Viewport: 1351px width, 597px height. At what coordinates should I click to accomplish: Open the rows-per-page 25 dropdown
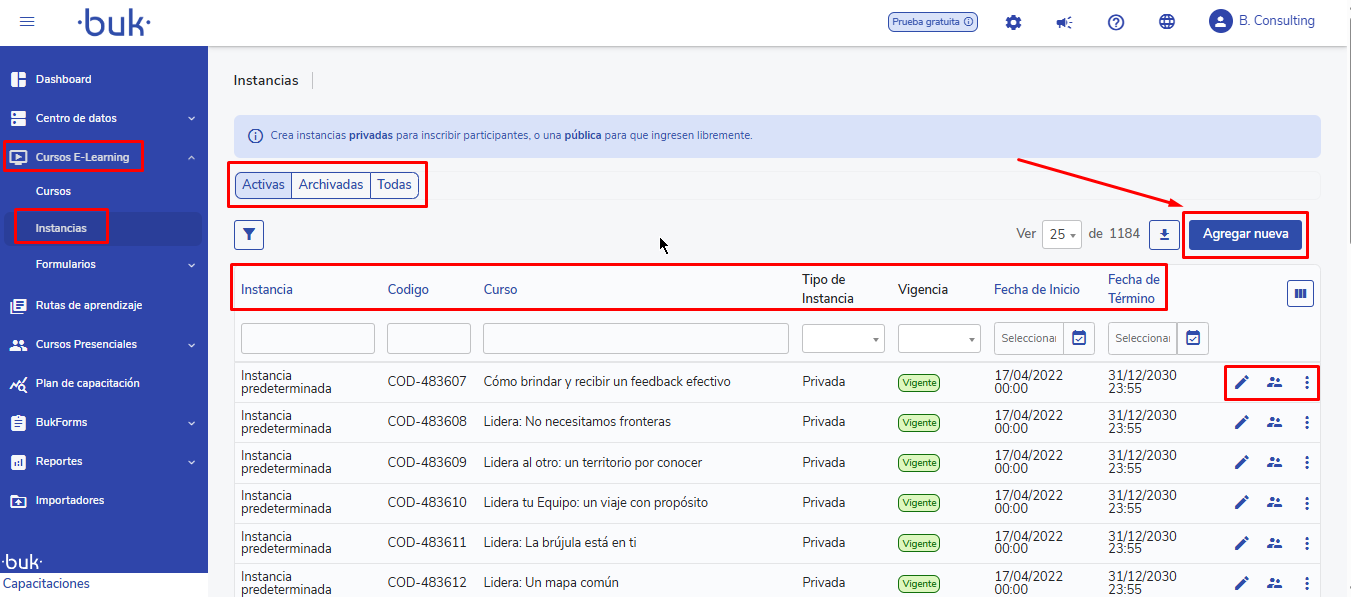coord(1061,234)
